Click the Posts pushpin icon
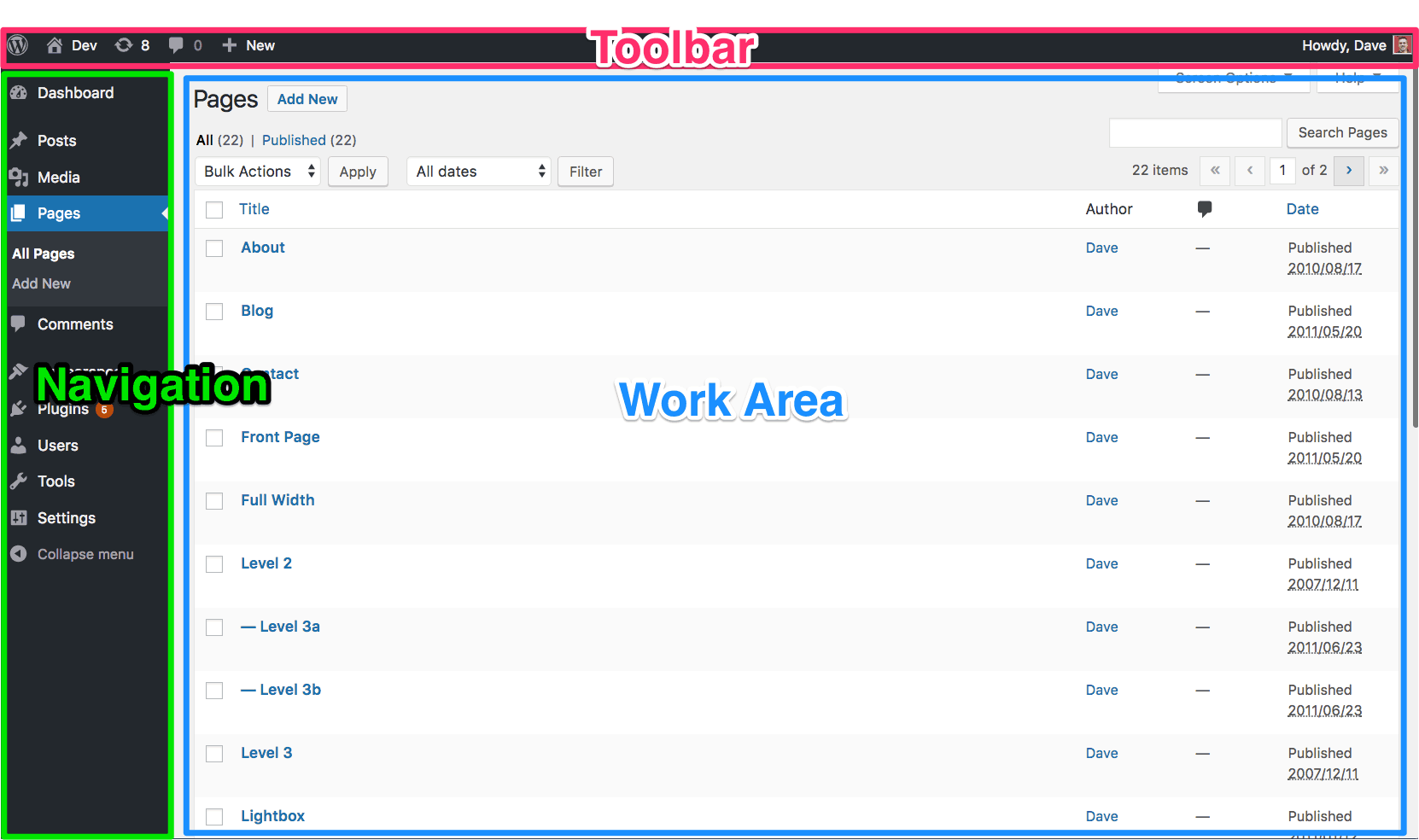 tap(19, 140)
